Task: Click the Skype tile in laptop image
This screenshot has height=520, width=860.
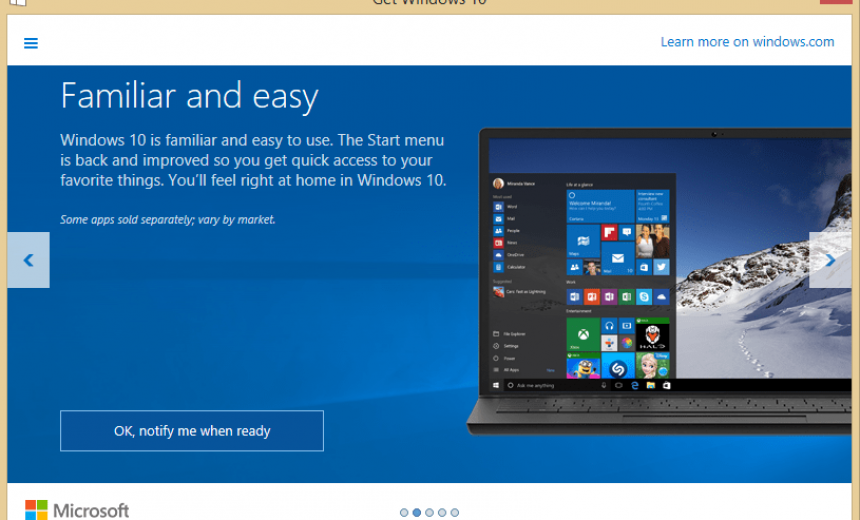Action: click(644, 297)
